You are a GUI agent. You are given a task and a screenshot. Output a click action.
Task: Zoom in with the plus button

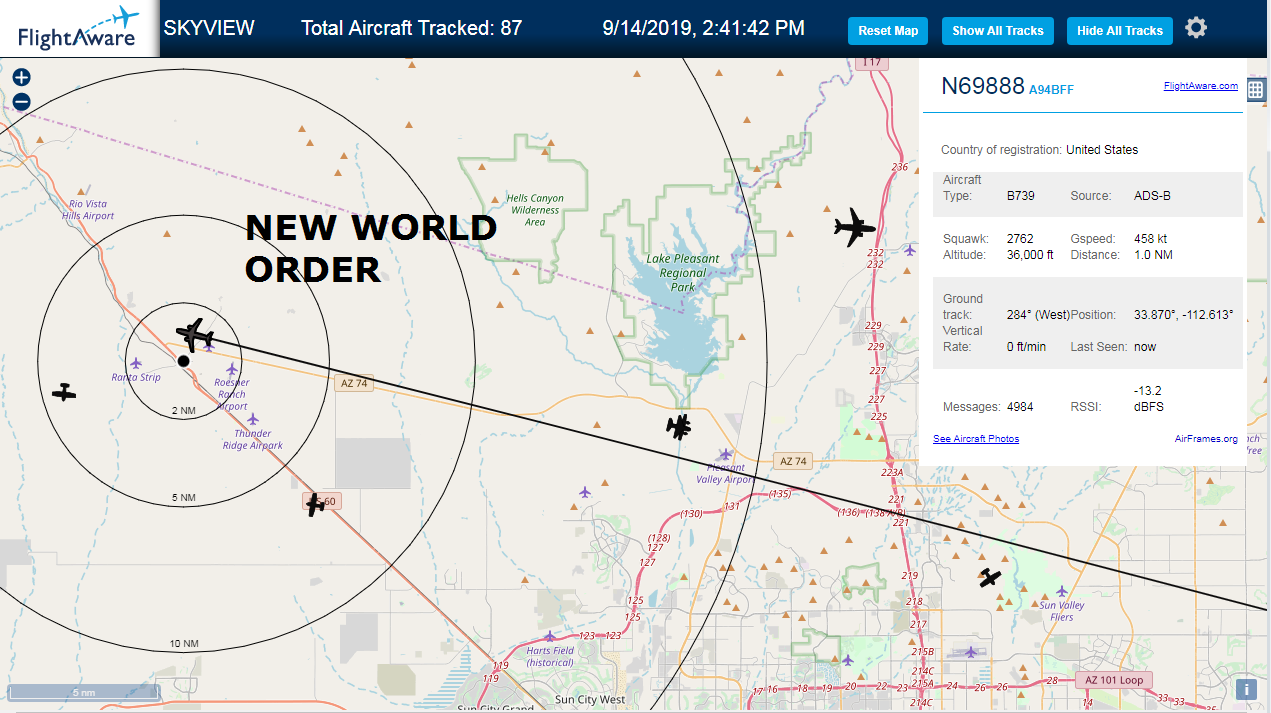click(x=21, y=78)
